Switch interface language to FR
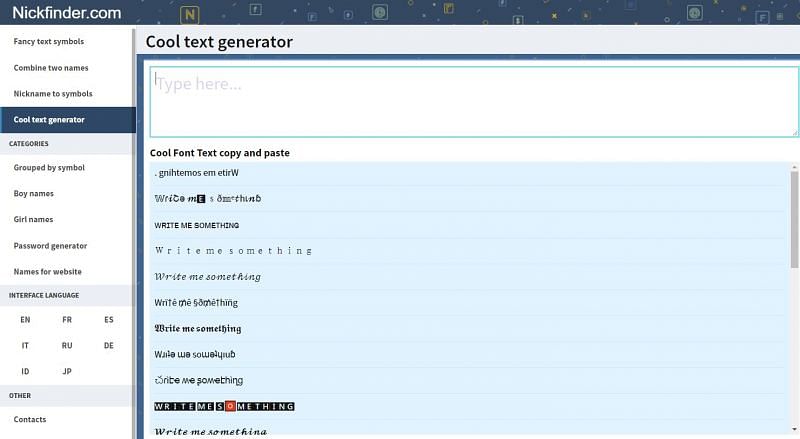This screenshot has width=800, height=439. (x=67, y=320)
